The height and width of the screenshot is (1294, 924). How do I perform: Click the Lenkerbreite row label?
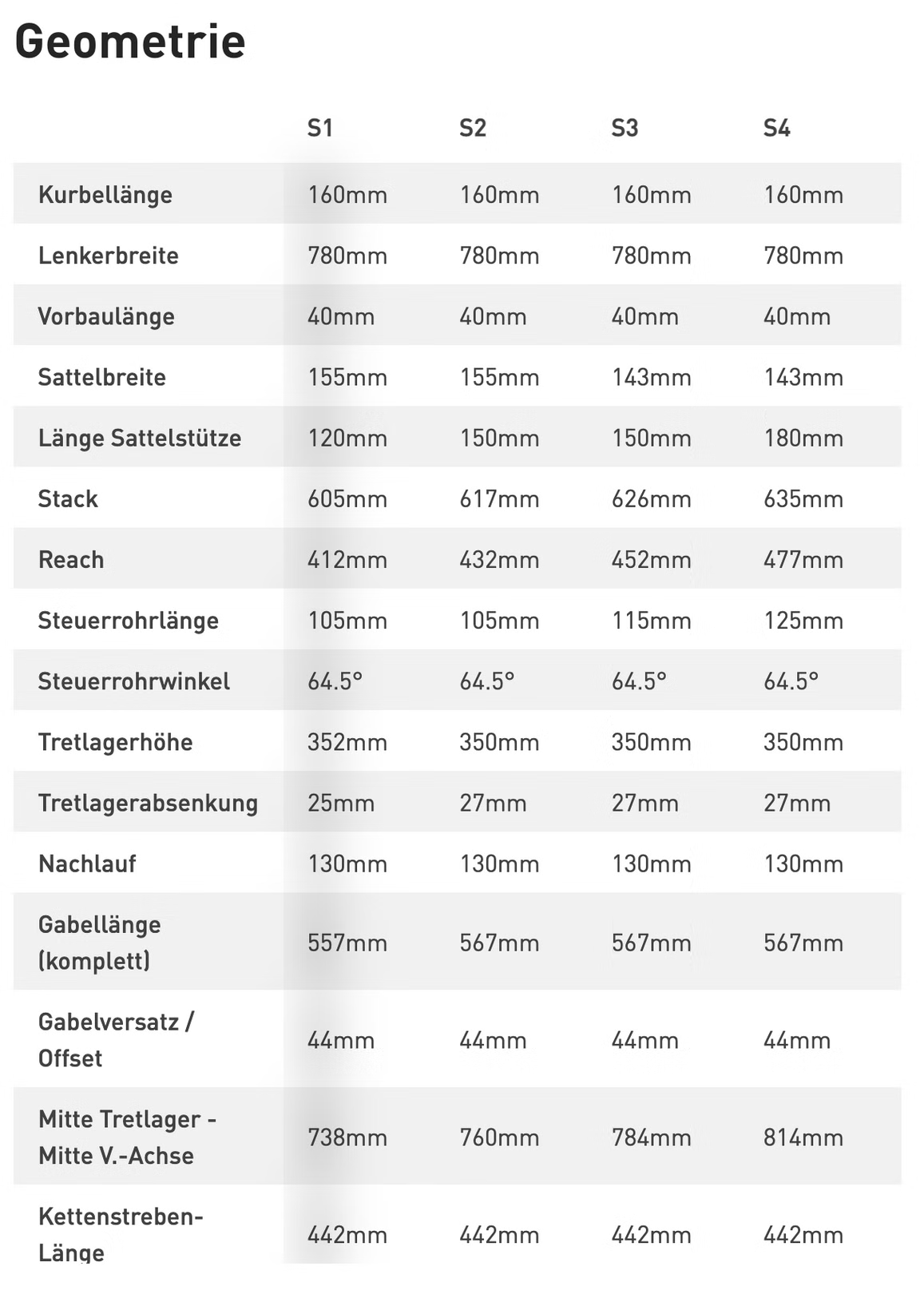(x=108, y=256)
